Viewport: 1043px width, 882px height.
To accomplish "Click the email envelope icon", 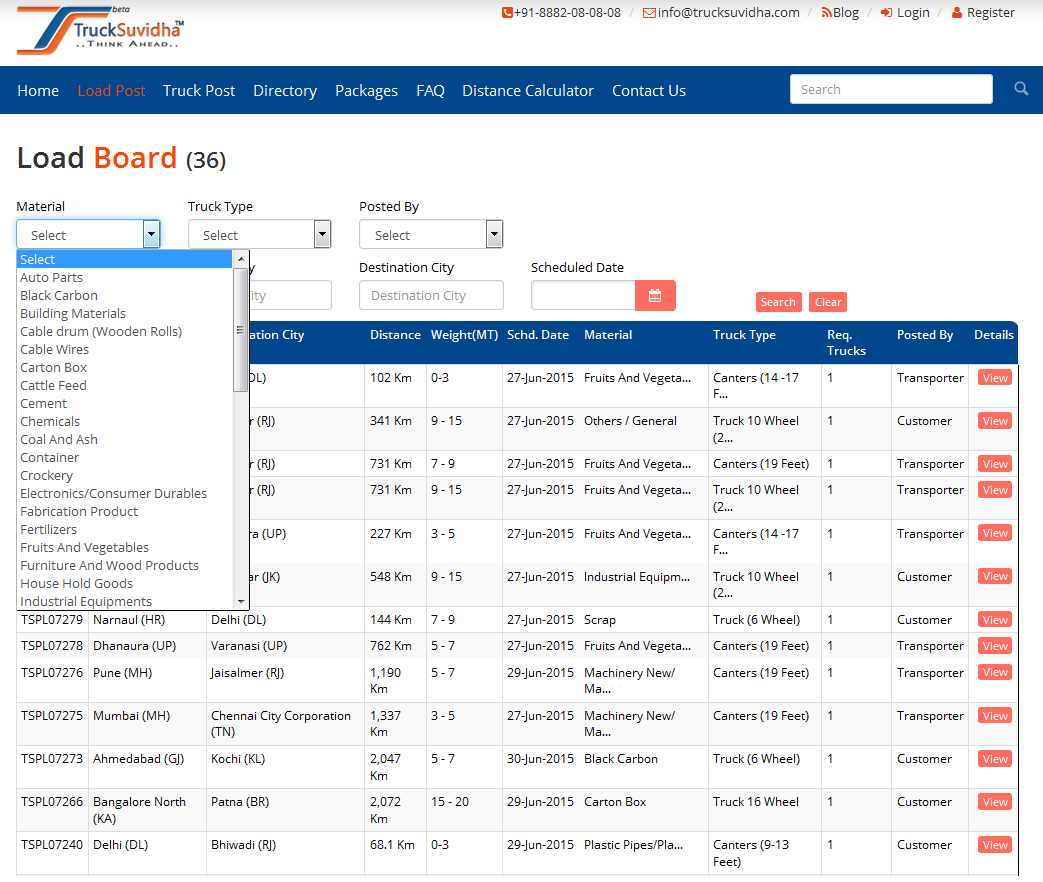I will [649, 13].
